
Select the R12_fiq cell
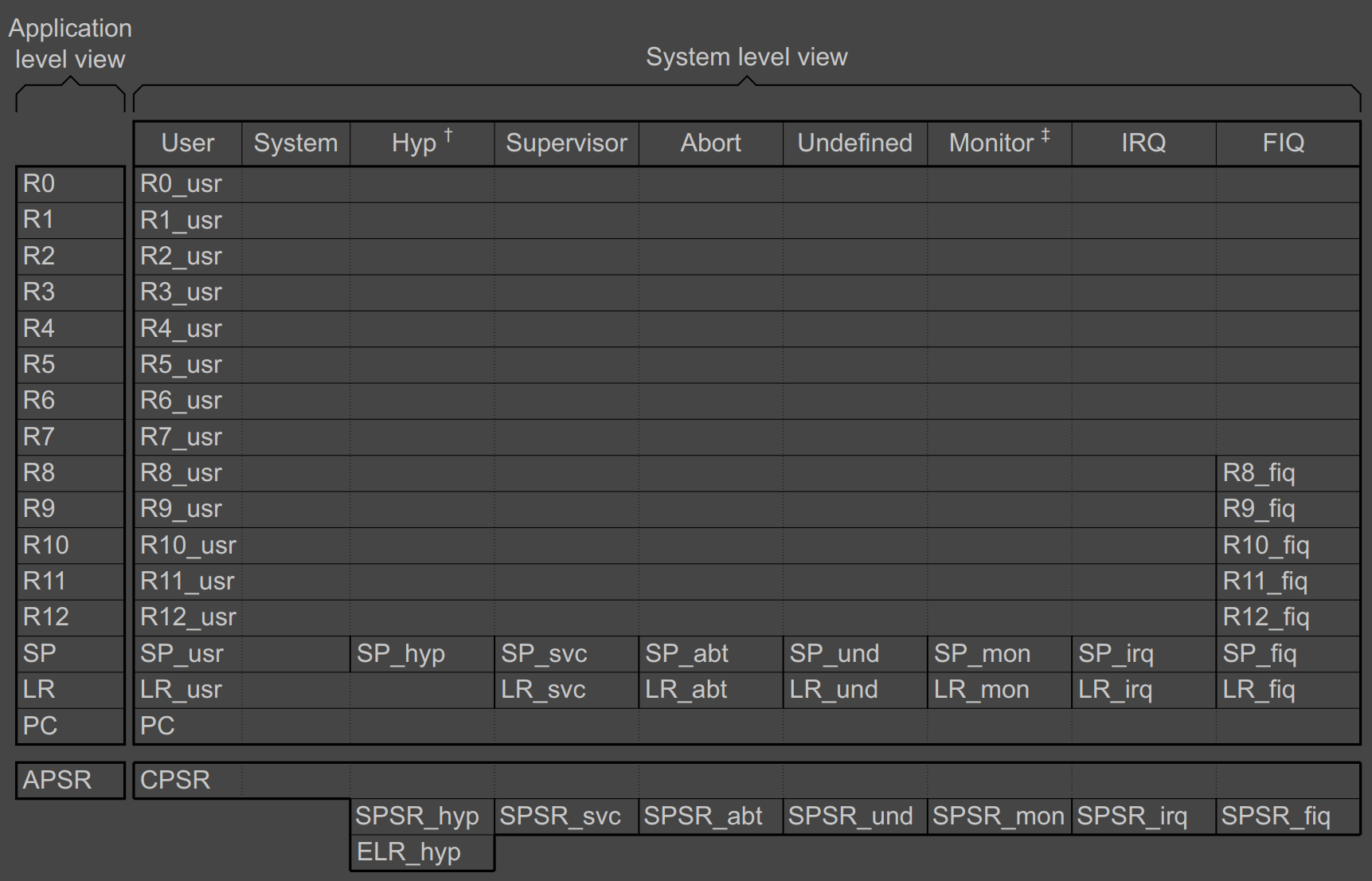point(1288,617)
